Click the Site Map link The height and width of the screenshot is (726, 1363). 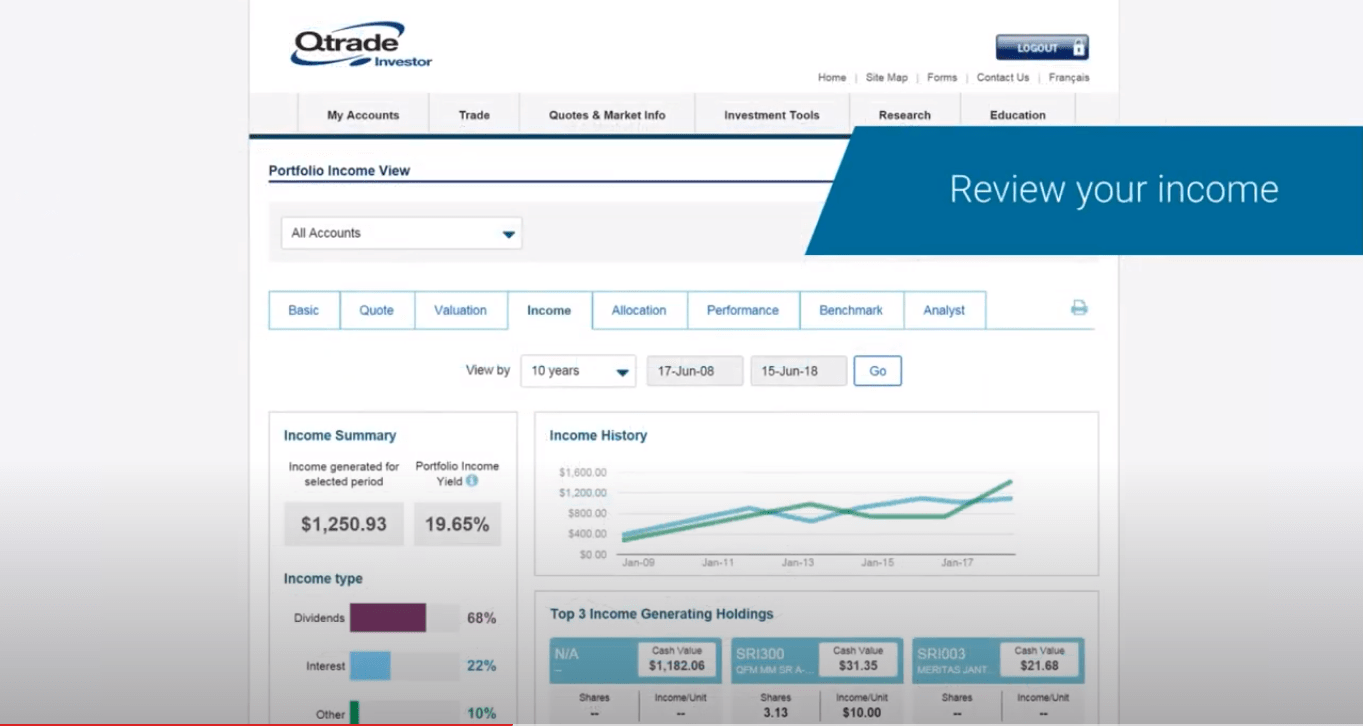tap(886, 77)
